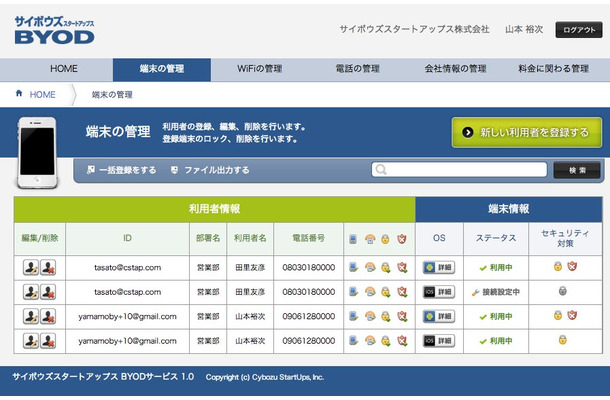Click HOME breadcrumb link
The width and height of the screenshot is (610, 400).
click(x=42, y=95)
